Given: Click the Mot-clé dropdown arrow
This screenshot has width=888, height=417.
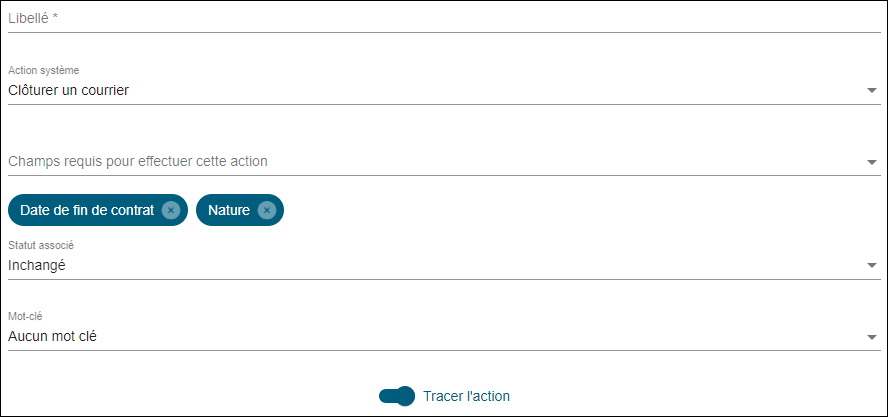Looking at the screenshot, I should pyautogui.click(x=871, y=337).
